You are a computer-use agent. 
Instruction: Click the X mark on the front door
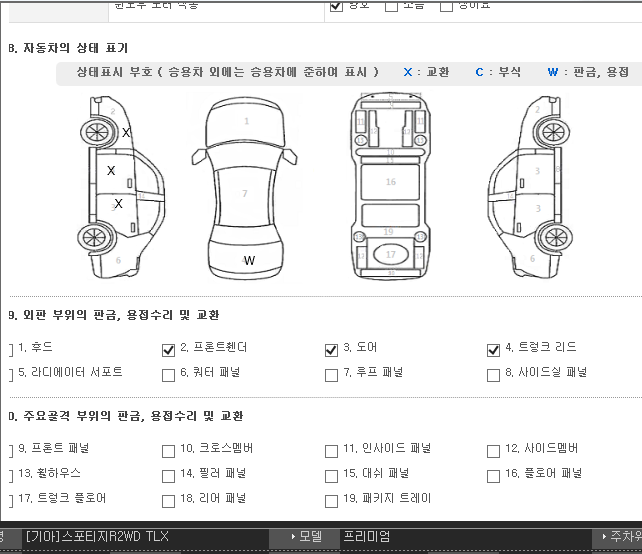click(x=111, y=171)
